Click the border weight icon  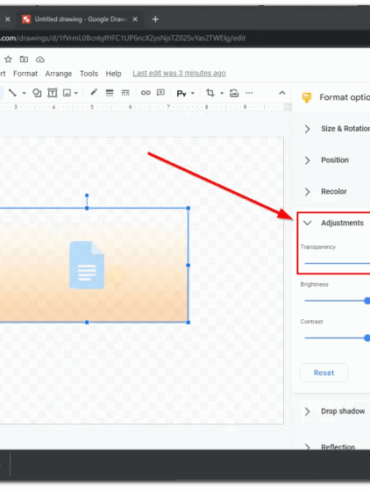click(109, 93)
